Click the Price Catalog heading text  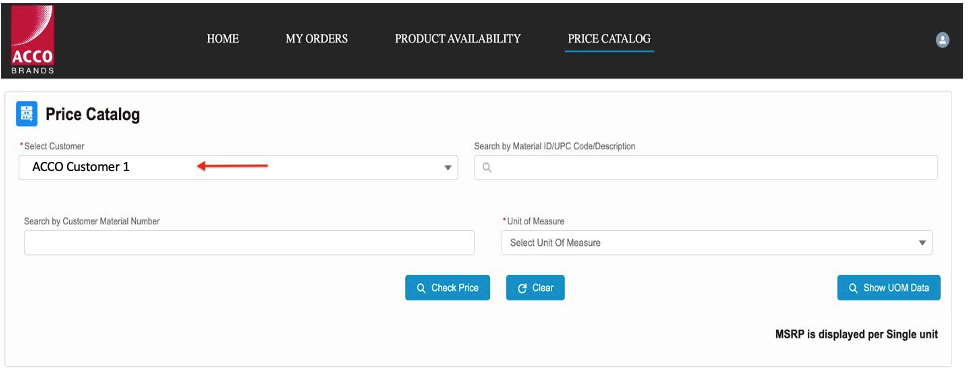[x=93, y=114]
